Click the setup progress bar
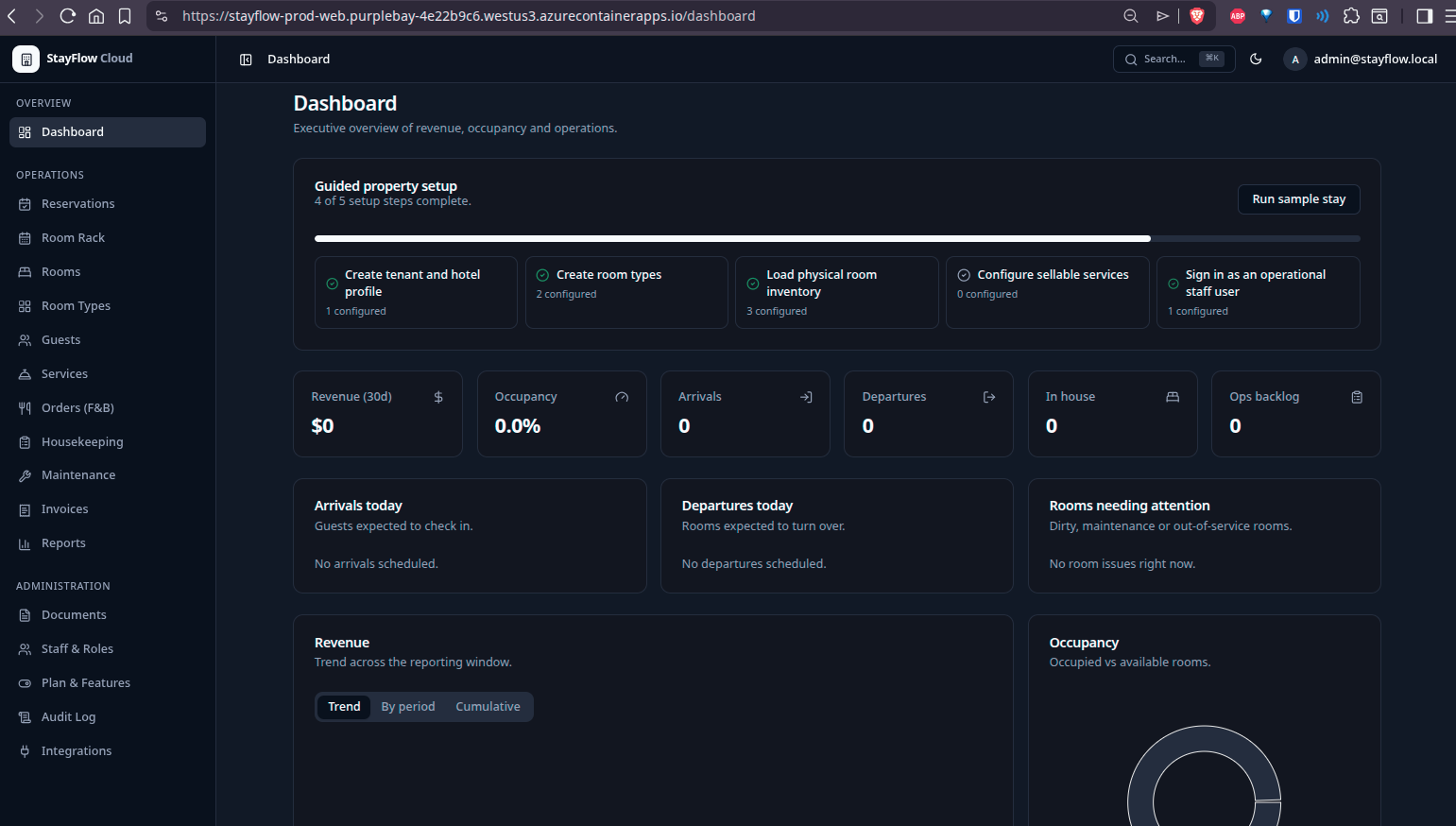This screenshot has width=1456, height=826. point(837,238)
